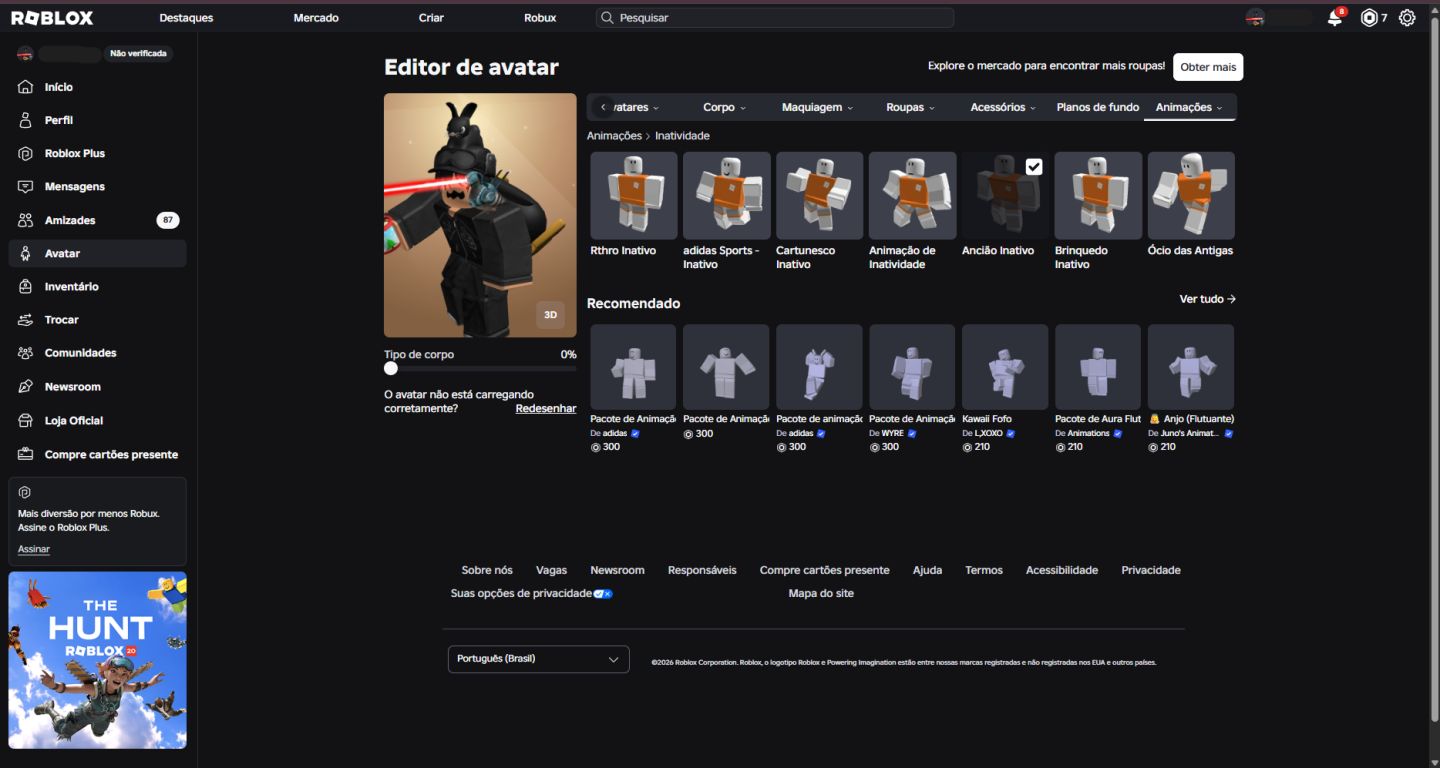Viewport: 1440px width, 768px height.
Task: Open Mercado in top navigation
Action: coord(316,18)
